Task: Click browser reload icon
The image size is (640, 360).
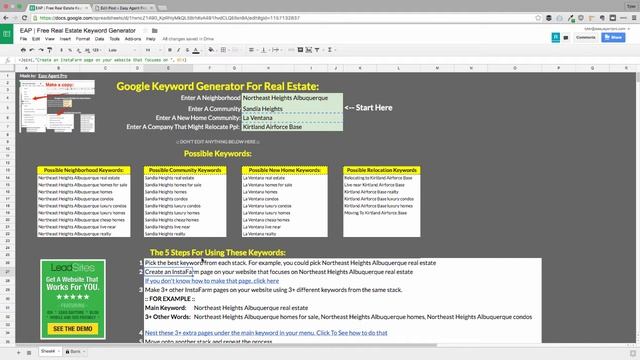Action: point(24,18)
